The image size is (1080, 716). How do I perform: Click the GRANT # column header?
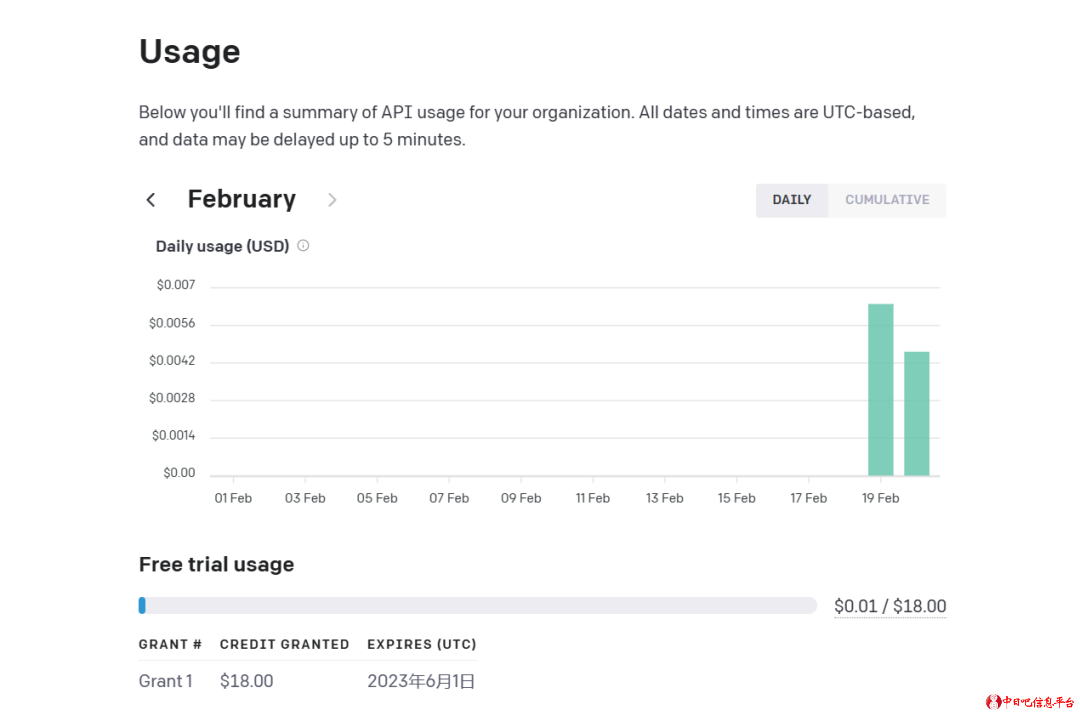pyautogui.click(x=170, y=644)
